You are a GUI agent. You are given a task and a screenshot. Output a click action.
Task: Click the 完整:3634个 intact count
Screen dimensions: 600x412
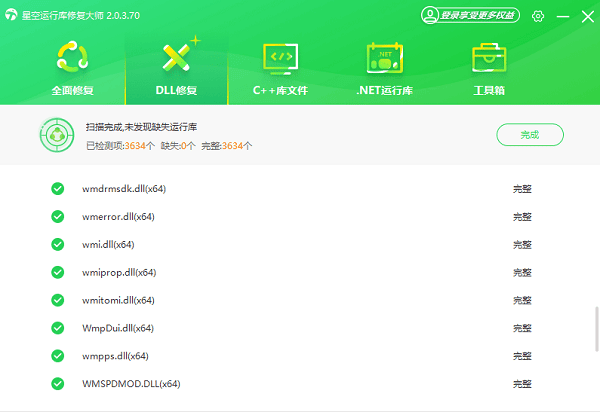click(227, 146)
